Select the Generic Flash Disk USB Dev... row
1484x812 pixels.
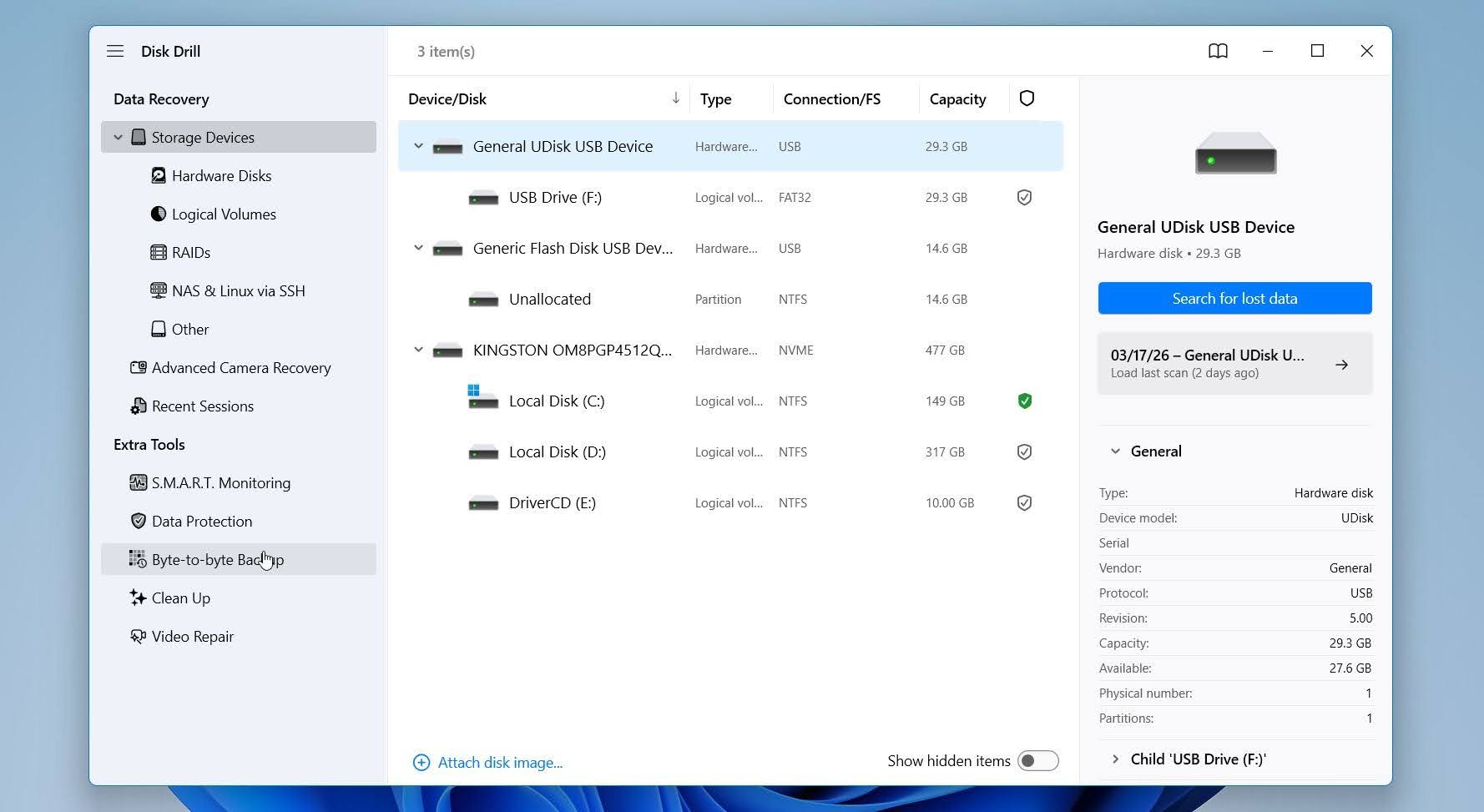tap(730, 249)
